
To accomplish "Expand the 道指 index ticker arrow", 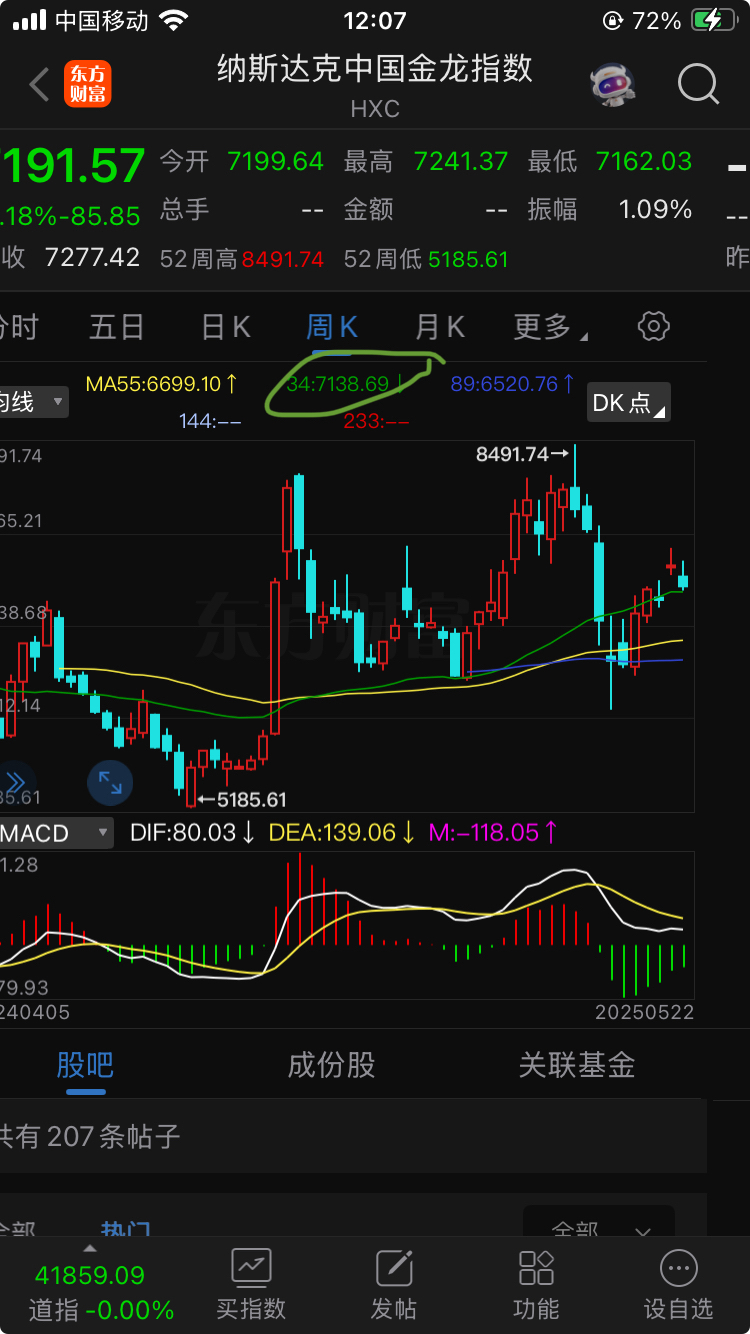I will (90, 1249).
